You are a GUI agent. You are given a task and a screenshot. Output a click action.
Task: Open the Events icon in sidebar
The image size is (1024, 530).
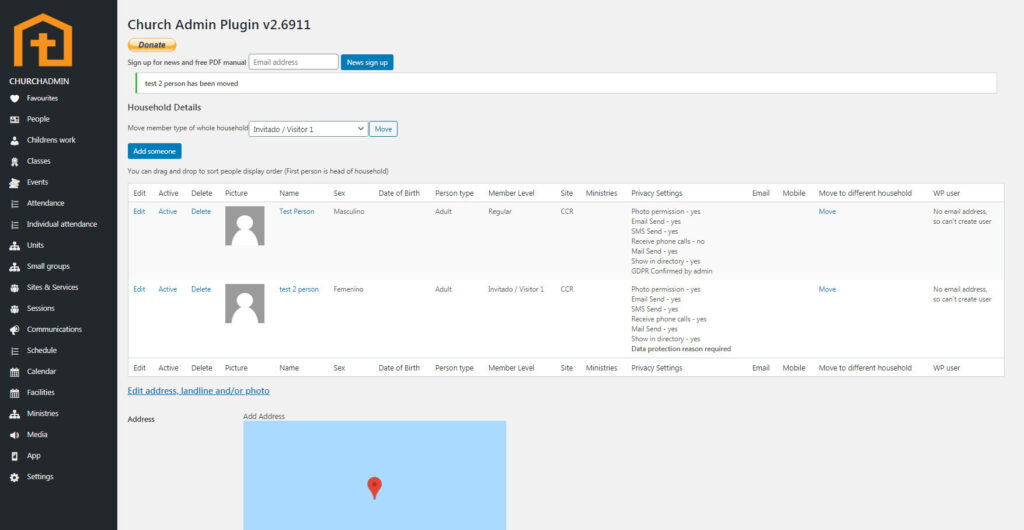tap(14, 182)
